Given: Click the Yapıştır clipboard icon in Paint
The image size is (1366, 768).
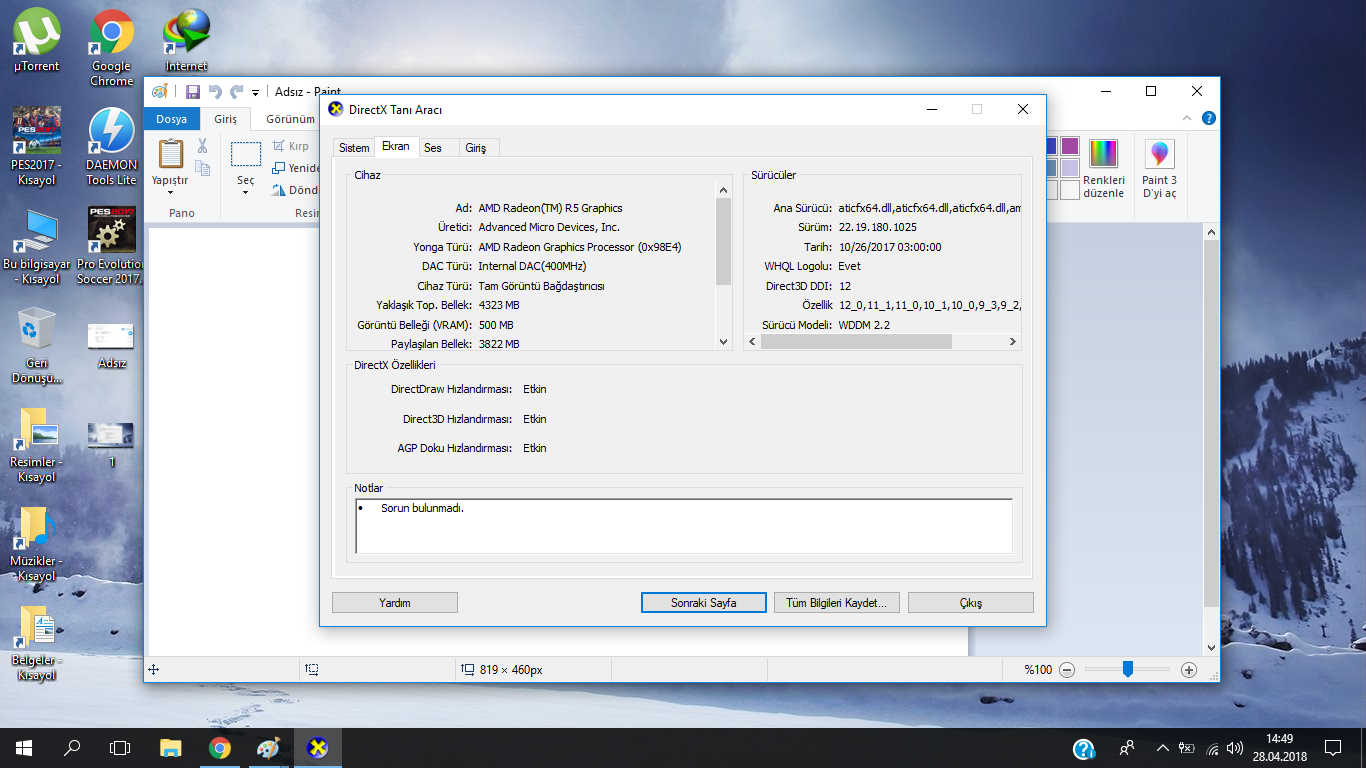Looking at the screenshot, I should coord(171,154).
